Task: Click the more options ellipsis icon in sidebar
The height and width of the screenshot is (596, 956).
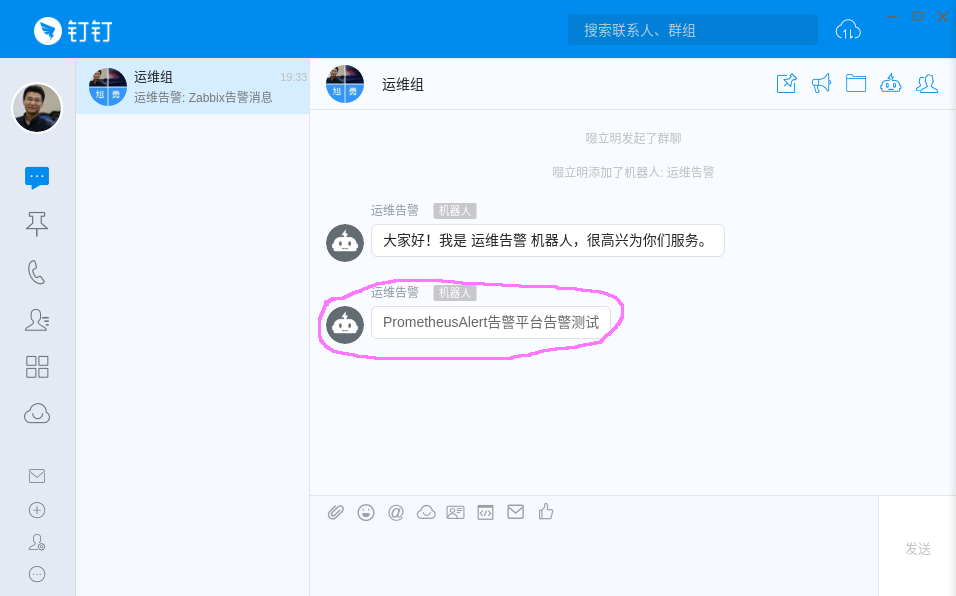Action: click(37, 574)
